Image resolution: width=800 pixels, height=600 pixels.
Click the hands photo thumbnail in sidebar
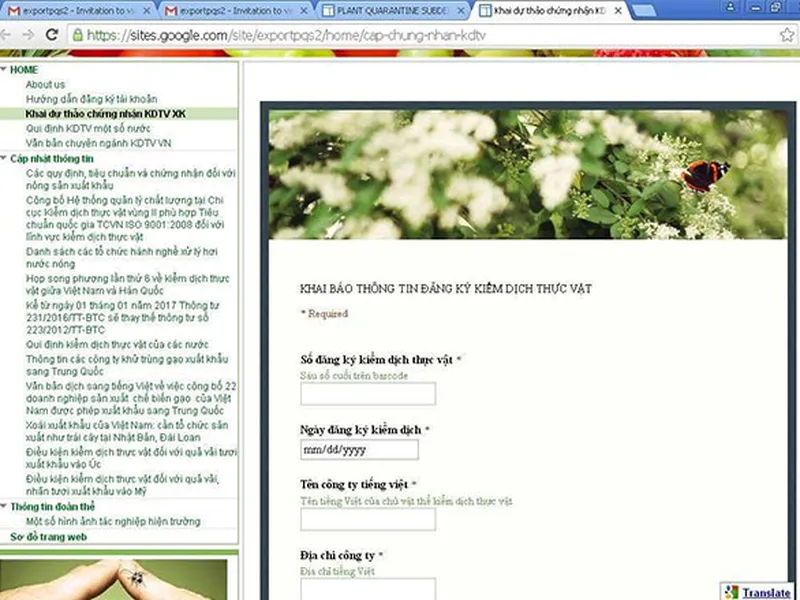(115, 578)
